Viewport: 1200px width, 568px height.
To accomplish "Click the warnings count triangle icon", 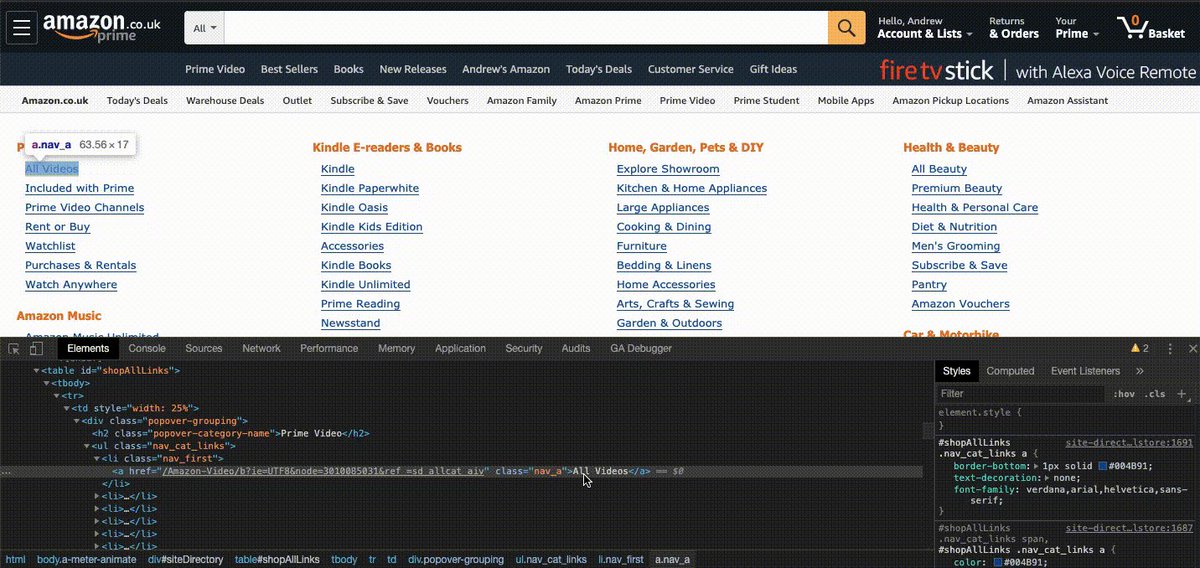I will click(1135, 348).
